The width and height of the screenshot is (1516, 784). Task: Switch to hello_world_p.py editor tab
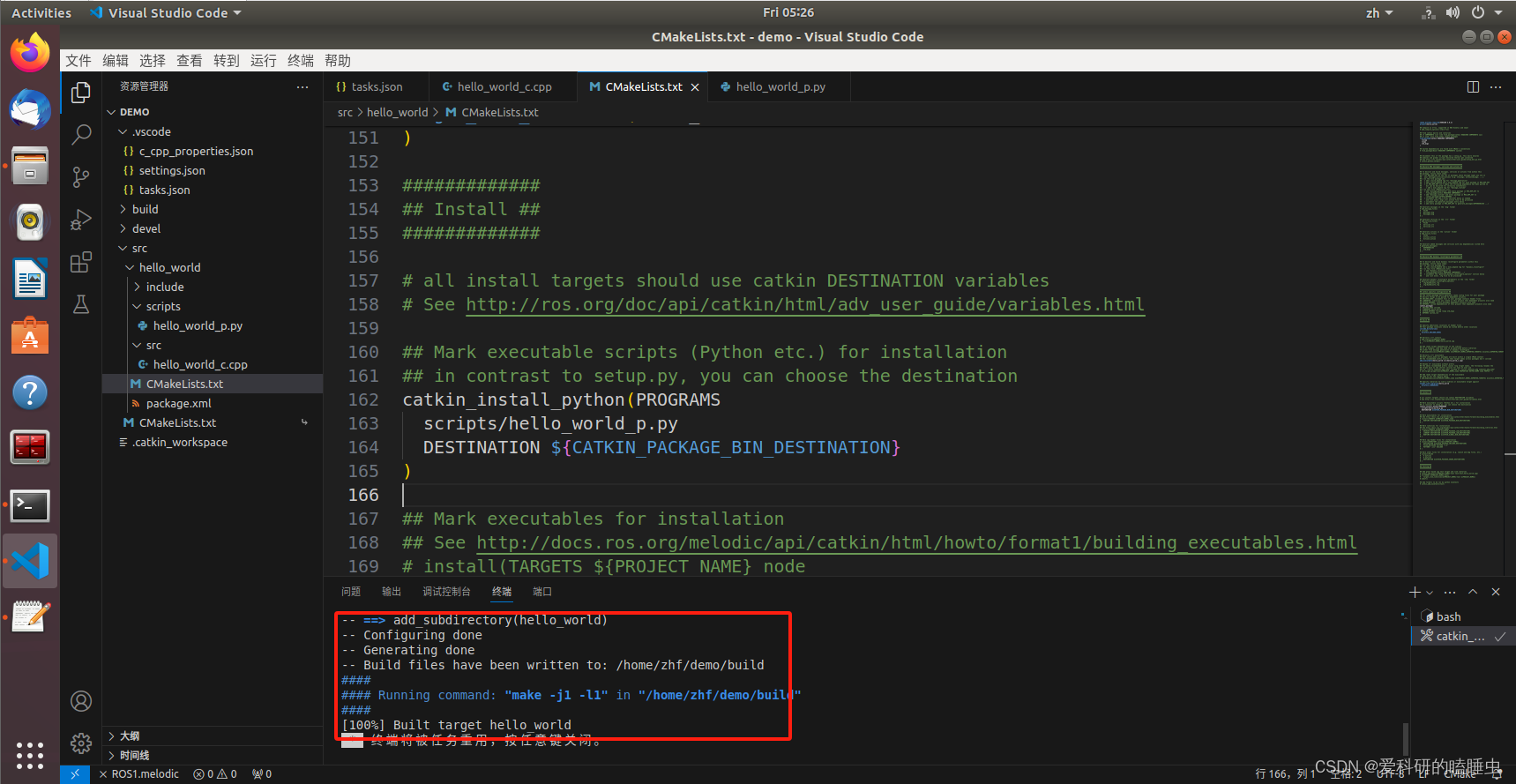pyautogui.click(x=780, y=86)
